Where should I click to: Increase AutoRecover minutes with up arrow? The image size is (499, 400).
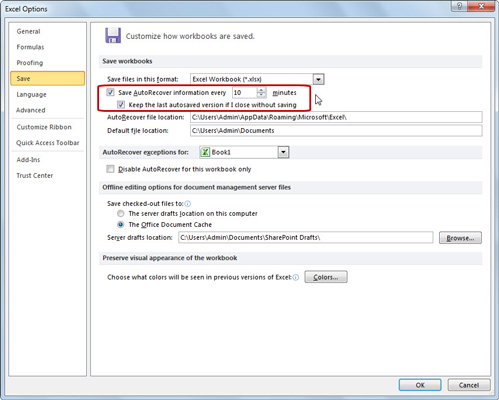coord(262,90)
